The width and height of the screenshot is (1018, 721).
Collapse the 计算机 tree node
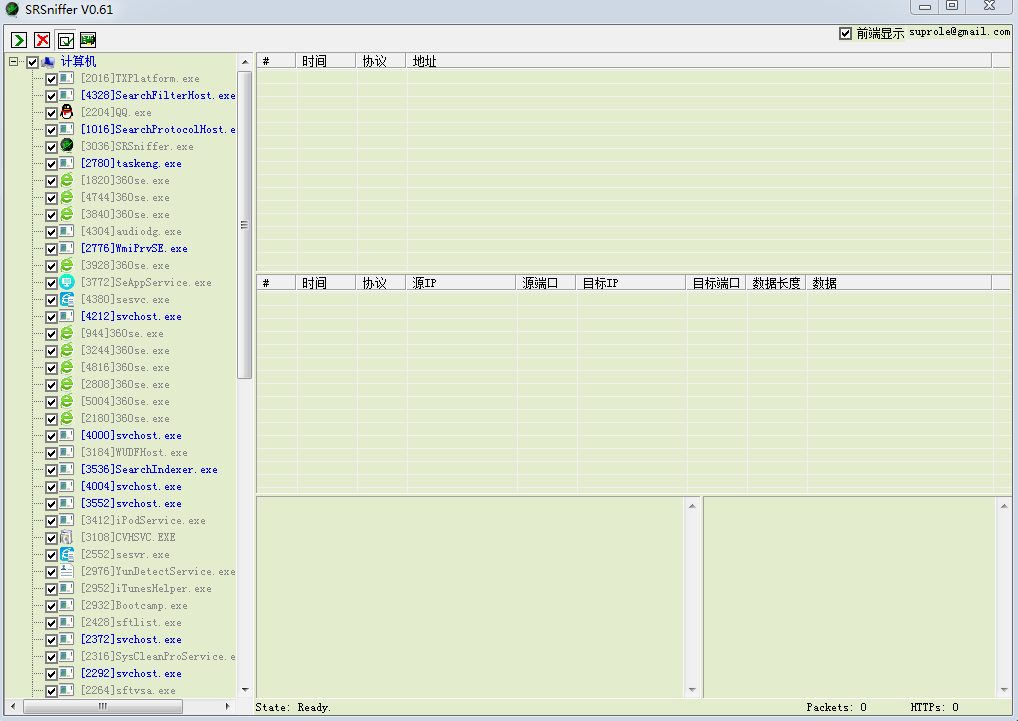tap(14, 62)
